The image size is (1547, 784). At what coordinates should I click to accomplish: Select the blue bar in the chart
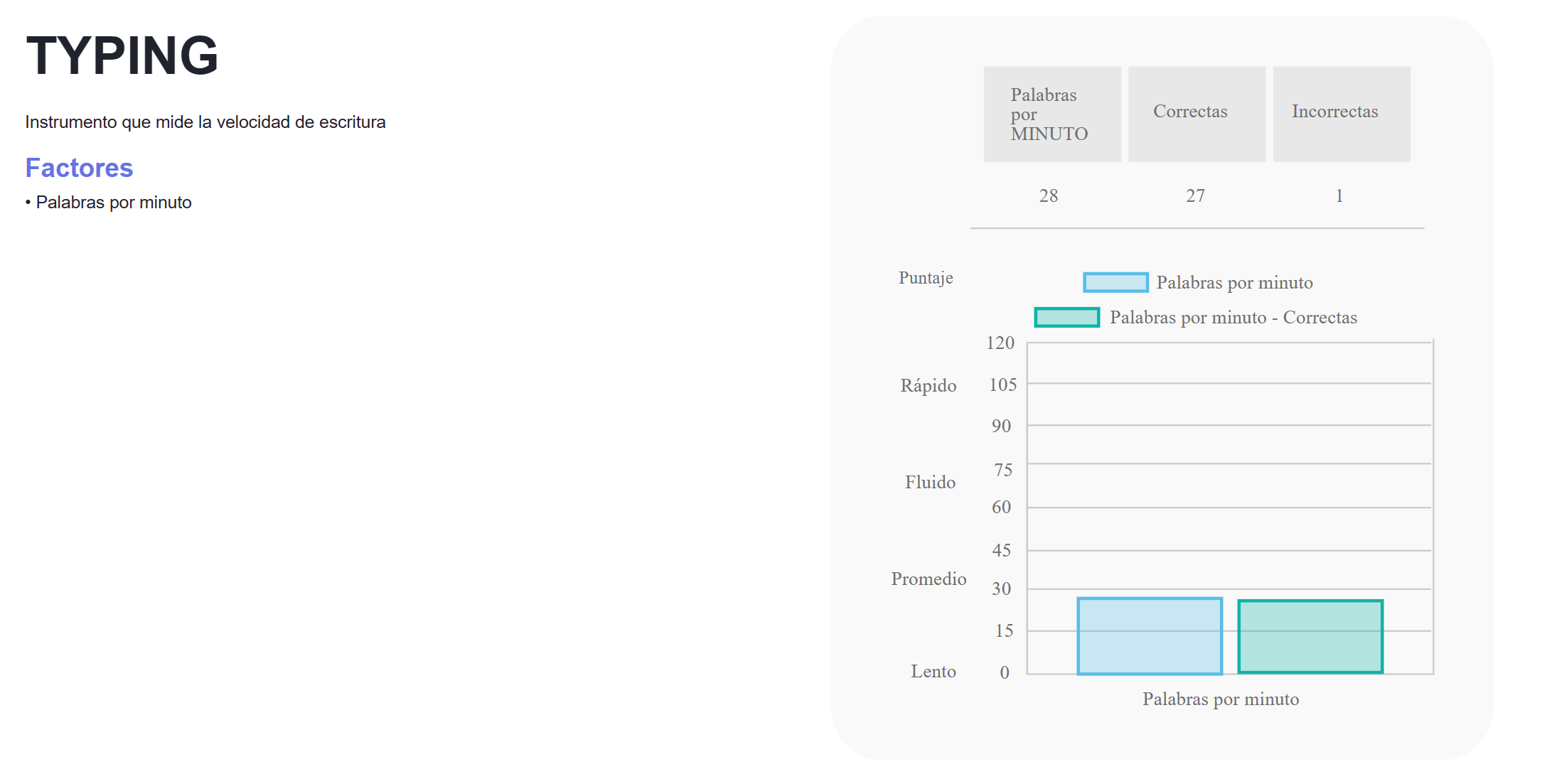point(1150,636)
